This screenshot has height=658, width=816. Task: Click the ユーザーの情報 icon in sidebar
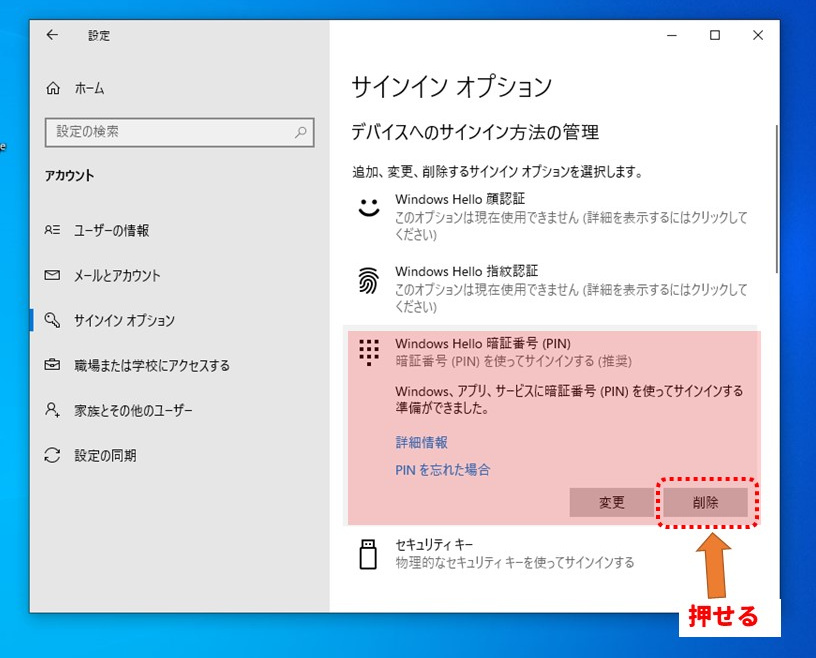pyautogui.click(x=53, y=230)
